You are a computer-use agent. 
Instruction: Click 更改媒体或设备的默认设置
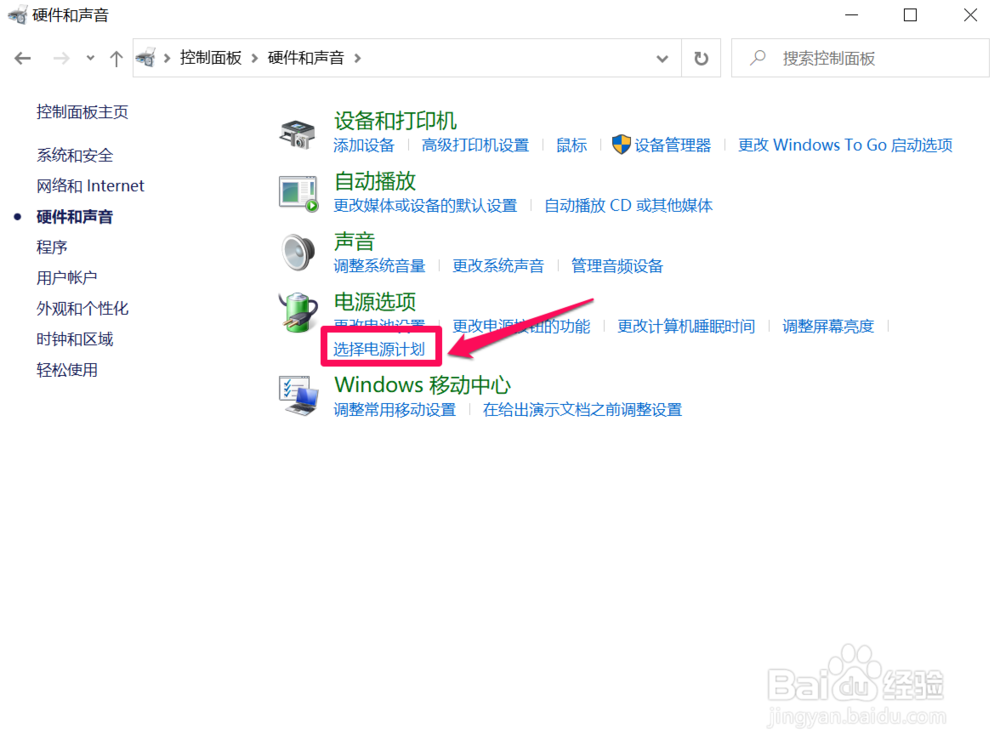click(425, 205)
